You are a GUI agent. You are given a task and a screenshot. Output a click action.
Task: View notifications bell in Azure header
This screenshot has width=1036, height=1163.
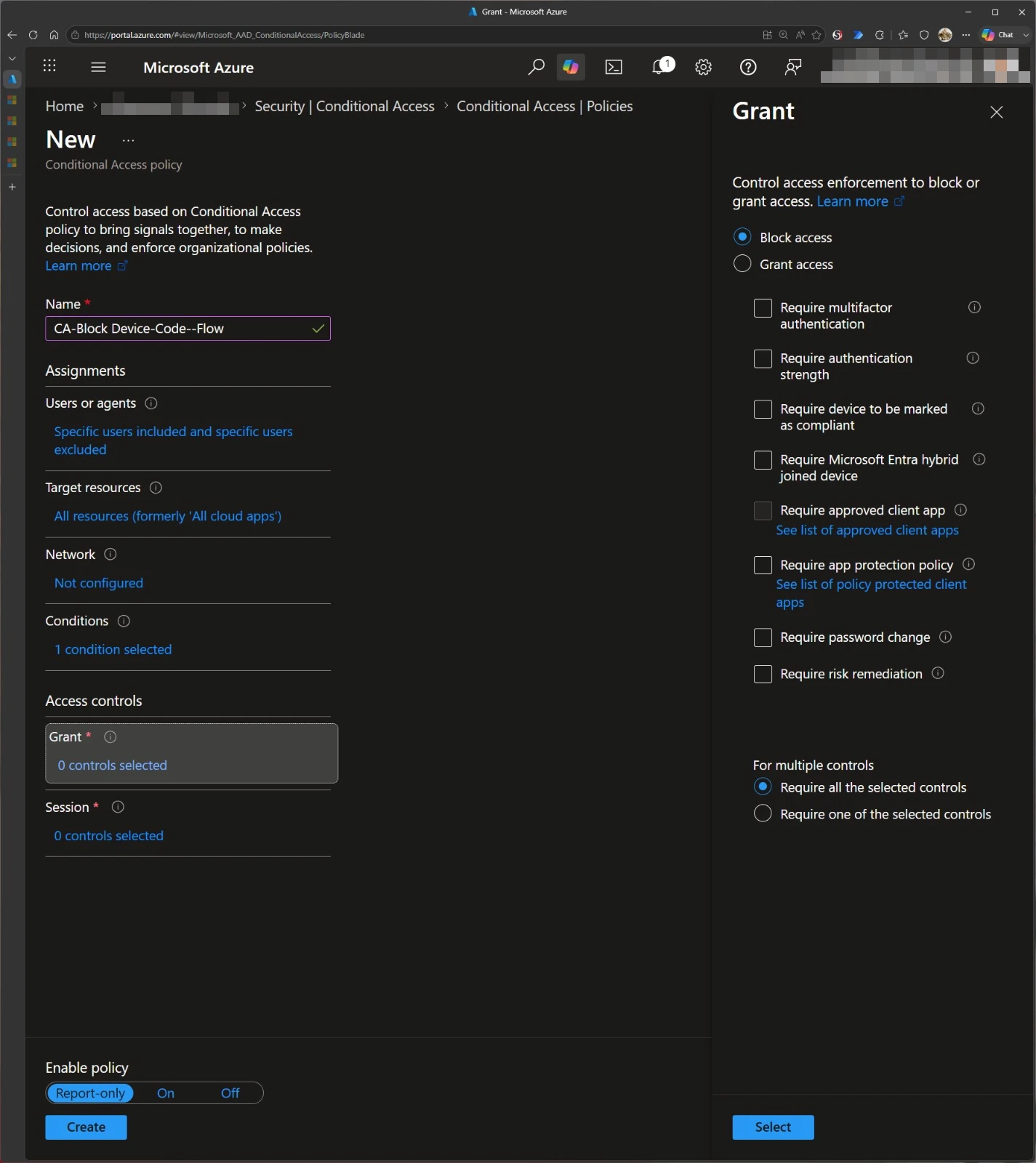pos(660,68)
